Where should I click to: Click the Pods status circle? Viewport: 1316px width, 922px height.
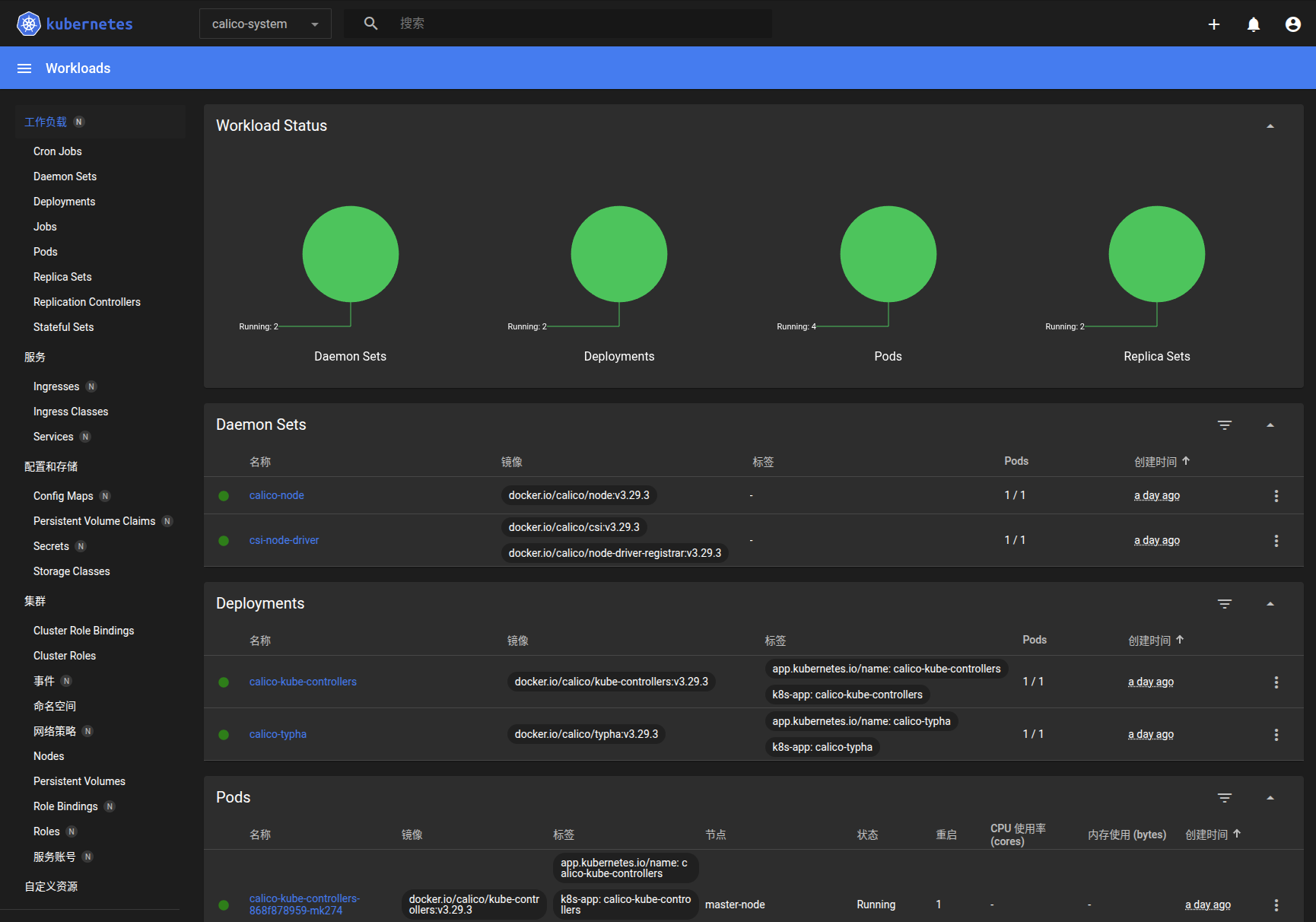(888, 254)
